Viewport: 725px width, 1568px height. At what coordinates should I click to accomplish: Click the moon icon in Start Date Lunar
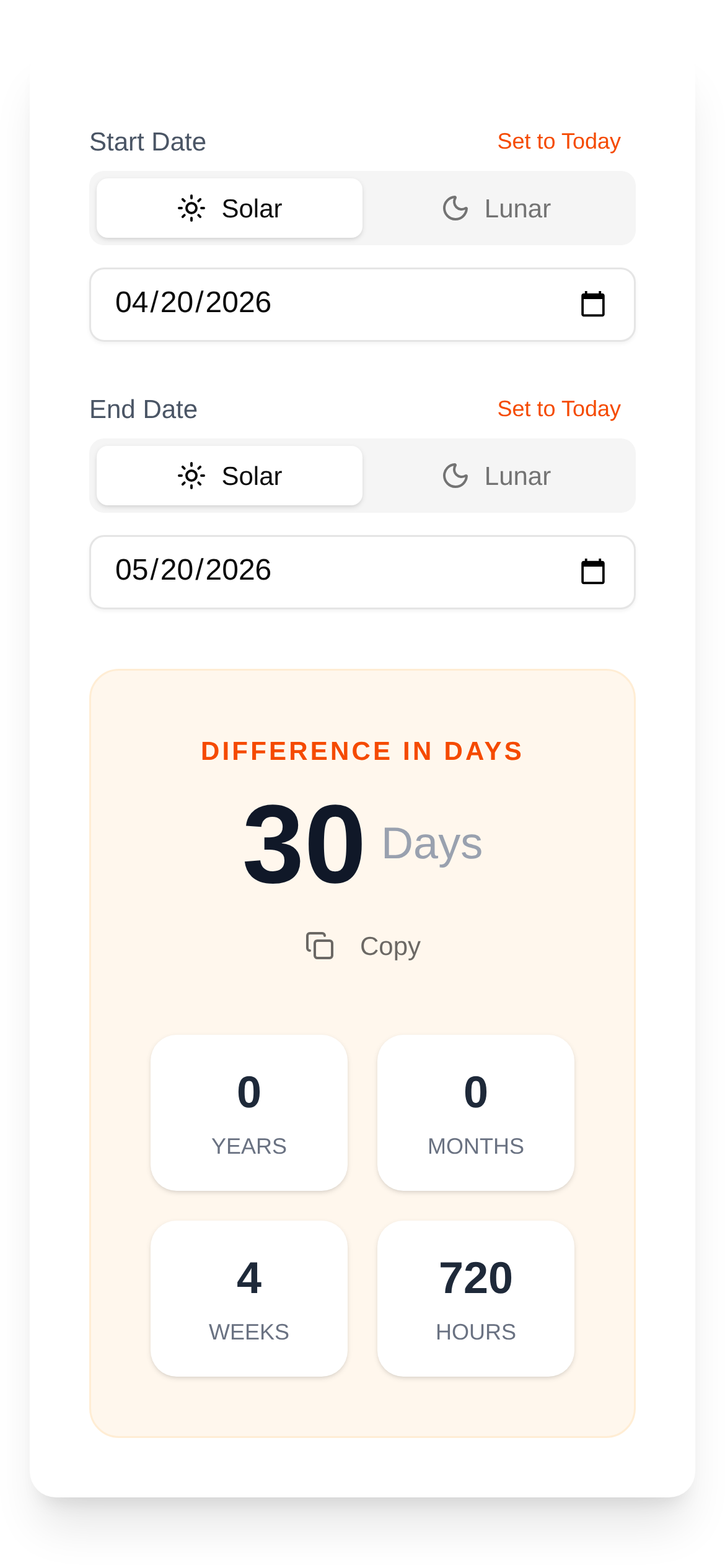click(455, 208)
